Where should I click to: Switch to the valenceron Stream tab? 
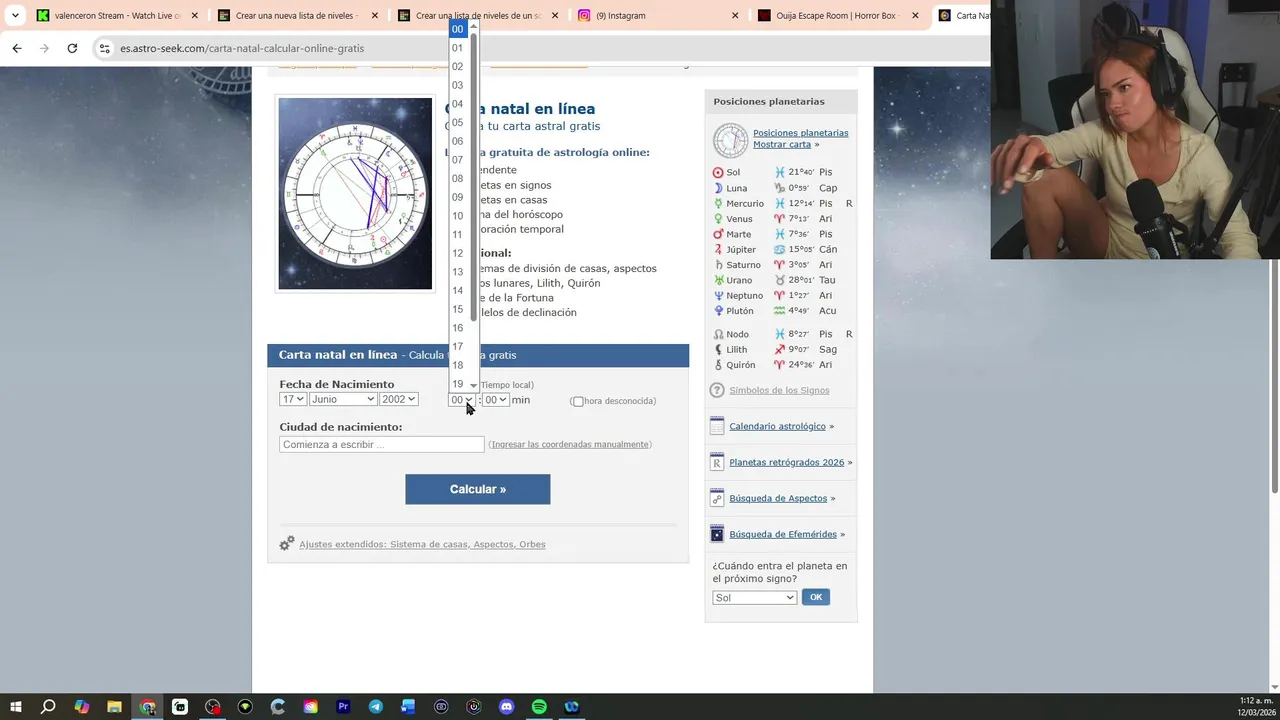[x=118, y=15]
